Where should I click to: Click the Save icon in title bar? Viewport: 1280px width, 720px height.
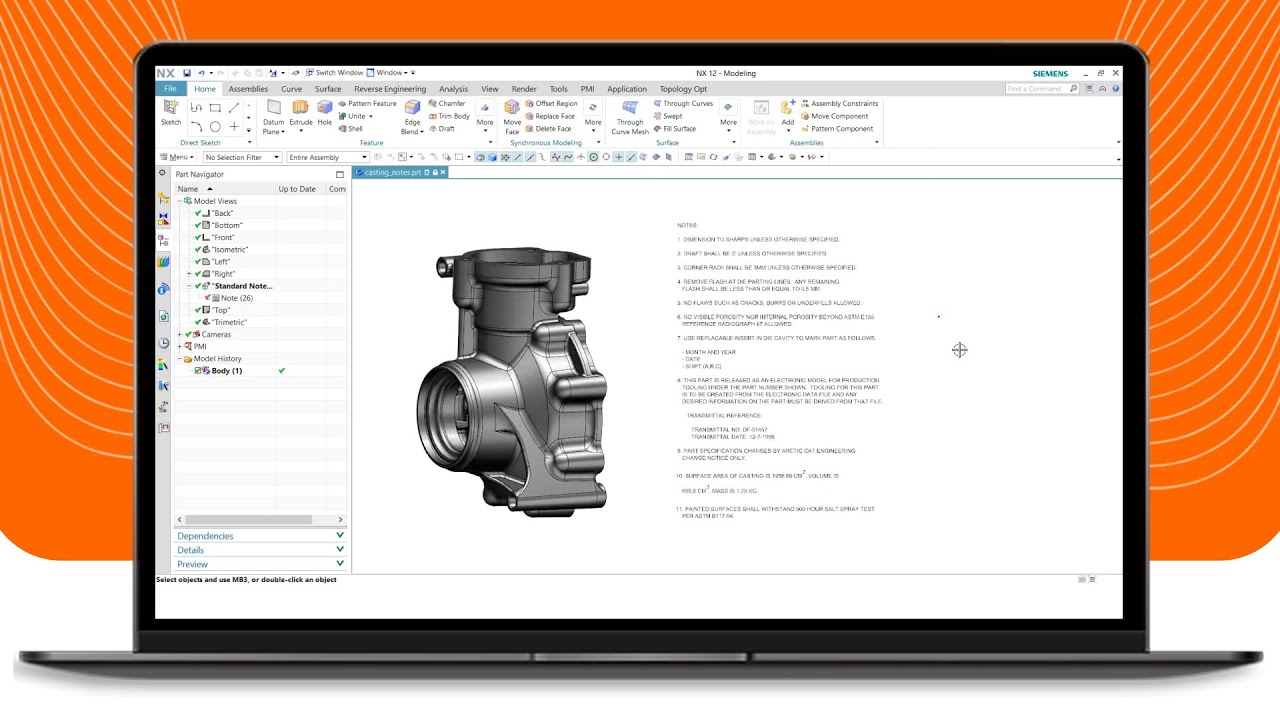pyautogui.click(x=186, y=73)
